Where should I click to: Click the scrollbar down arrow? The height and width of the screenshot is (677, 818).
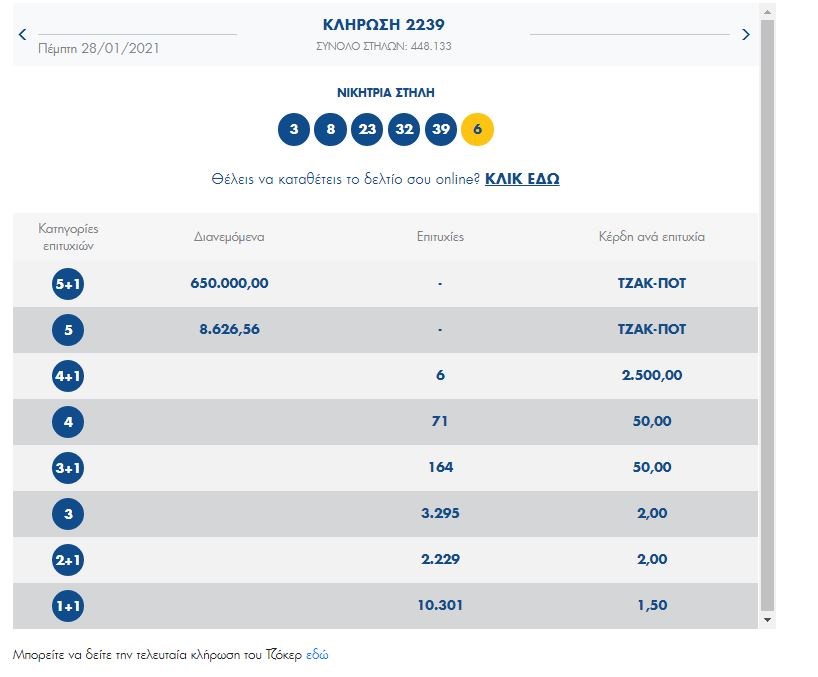click(x=767, y=621)
